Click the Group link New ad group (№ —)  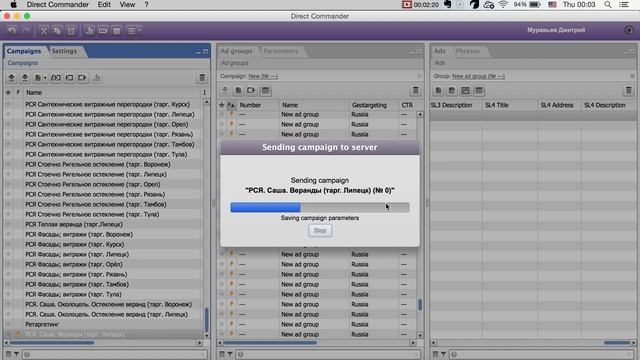[x=478, y=76]
